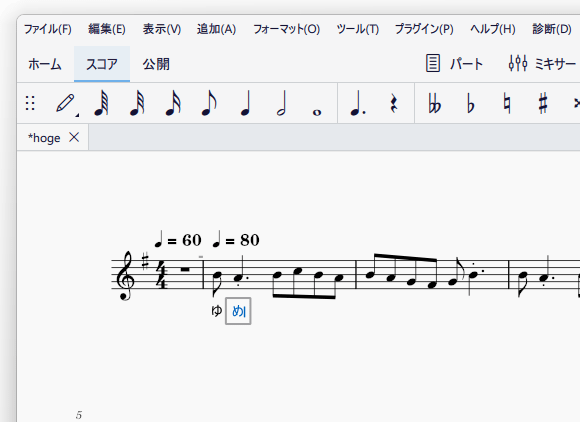The image size is (580, 422).
Task: Select the 16th note duration
Action: 173,104
